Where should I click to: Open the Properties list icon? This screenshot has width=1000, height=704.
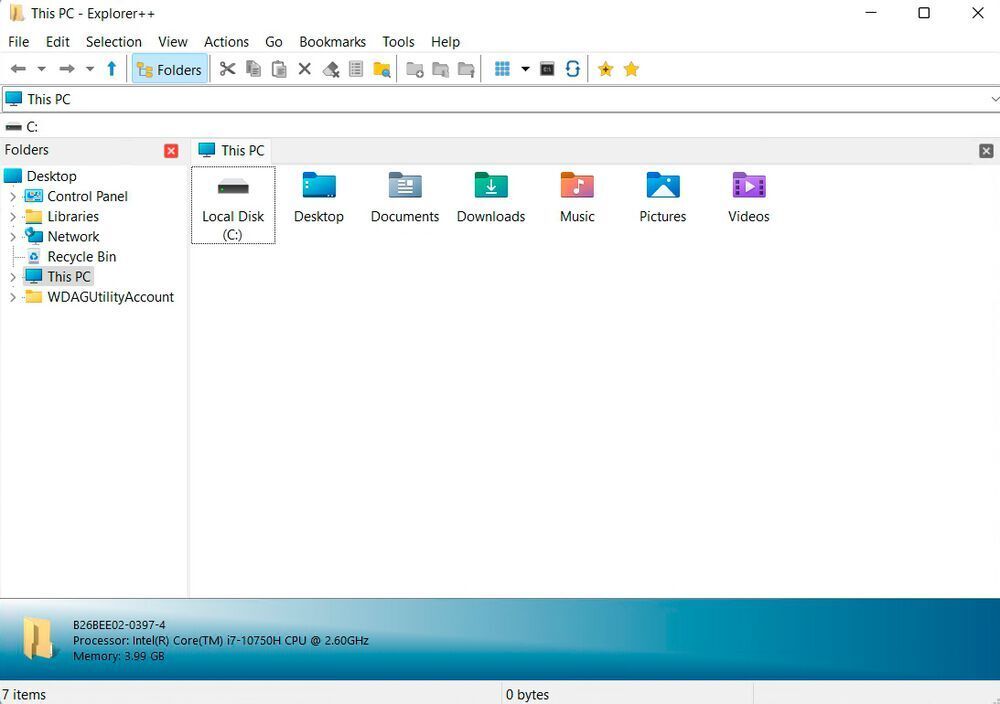(x=356, y=69)
